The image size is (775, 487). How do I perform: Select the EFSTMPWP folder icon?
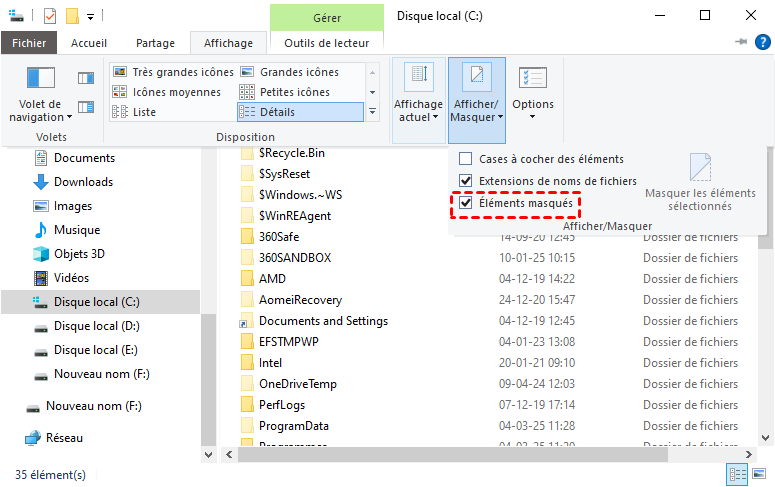click(x=247, y=342)
